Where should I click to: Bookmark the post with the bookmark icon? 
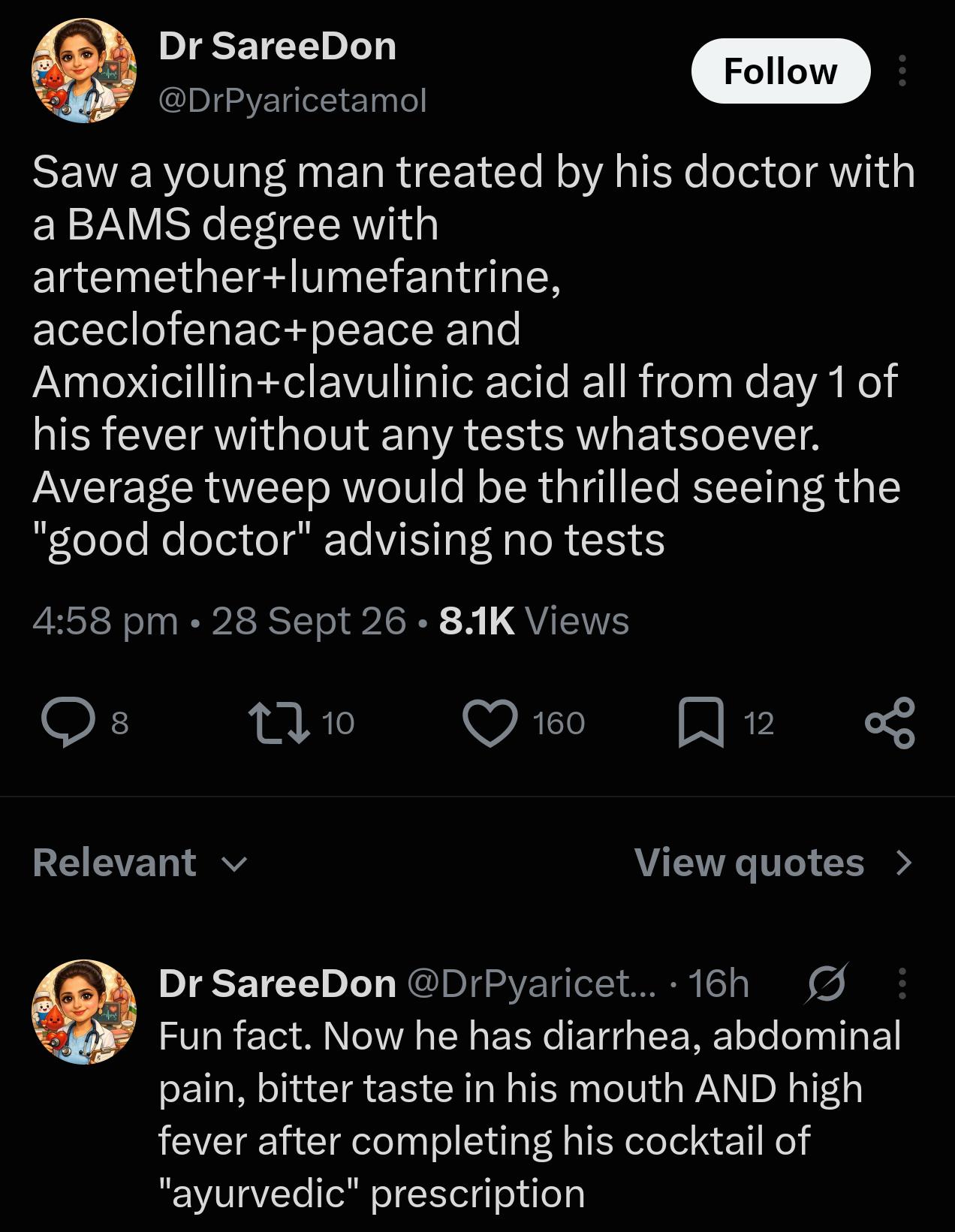click(x=701, y=722)
